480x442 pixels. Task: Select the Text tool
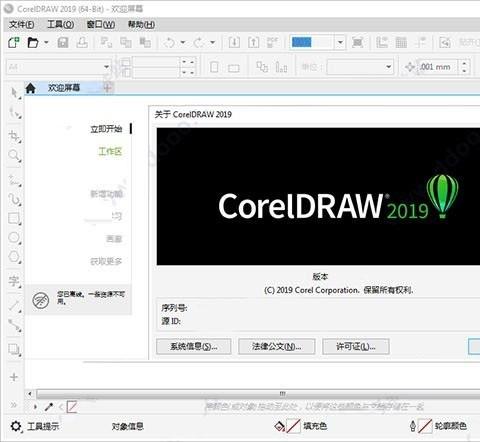14,281
